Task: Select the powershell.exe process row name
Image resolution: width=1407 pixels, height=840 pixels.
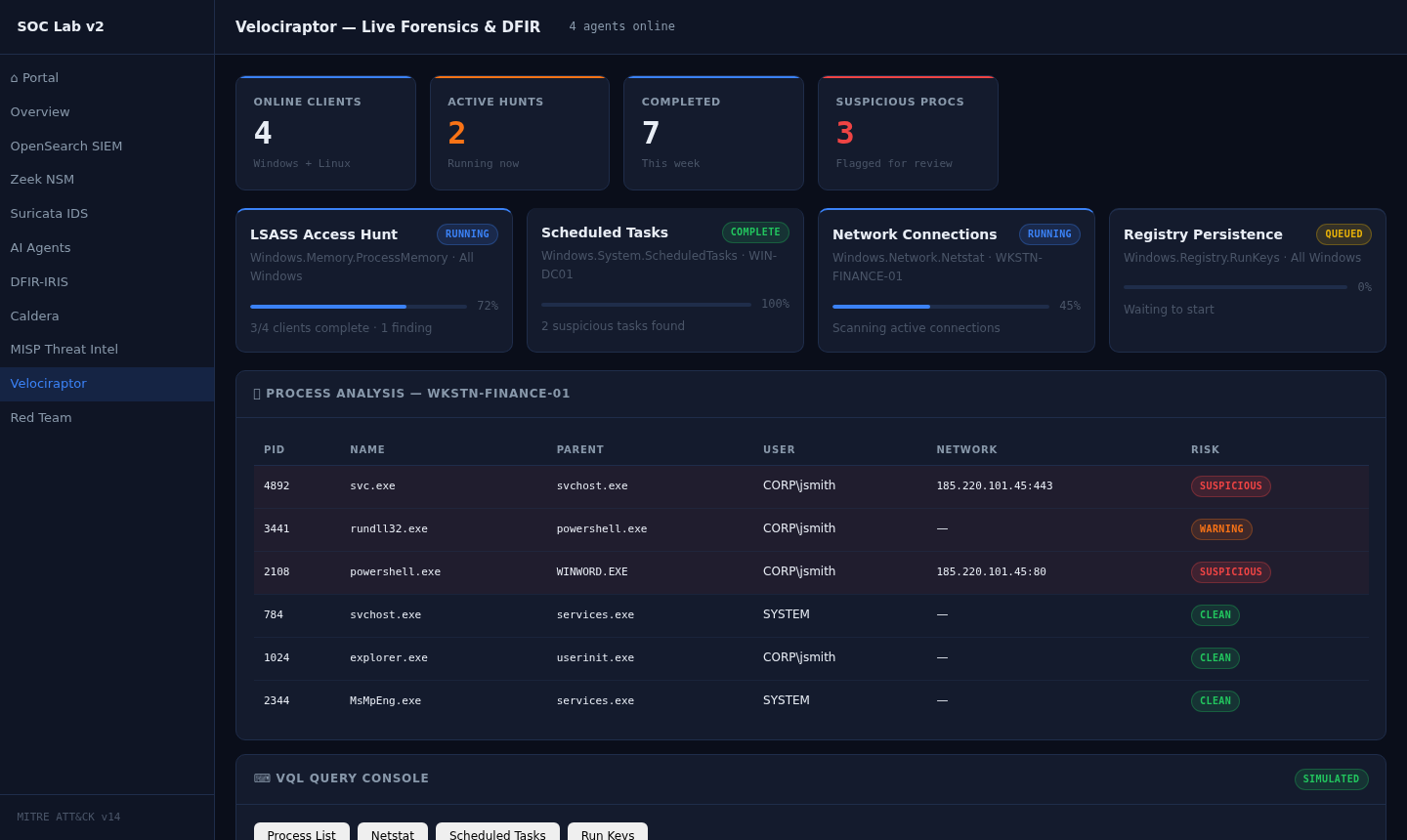Action: point(395,572)
